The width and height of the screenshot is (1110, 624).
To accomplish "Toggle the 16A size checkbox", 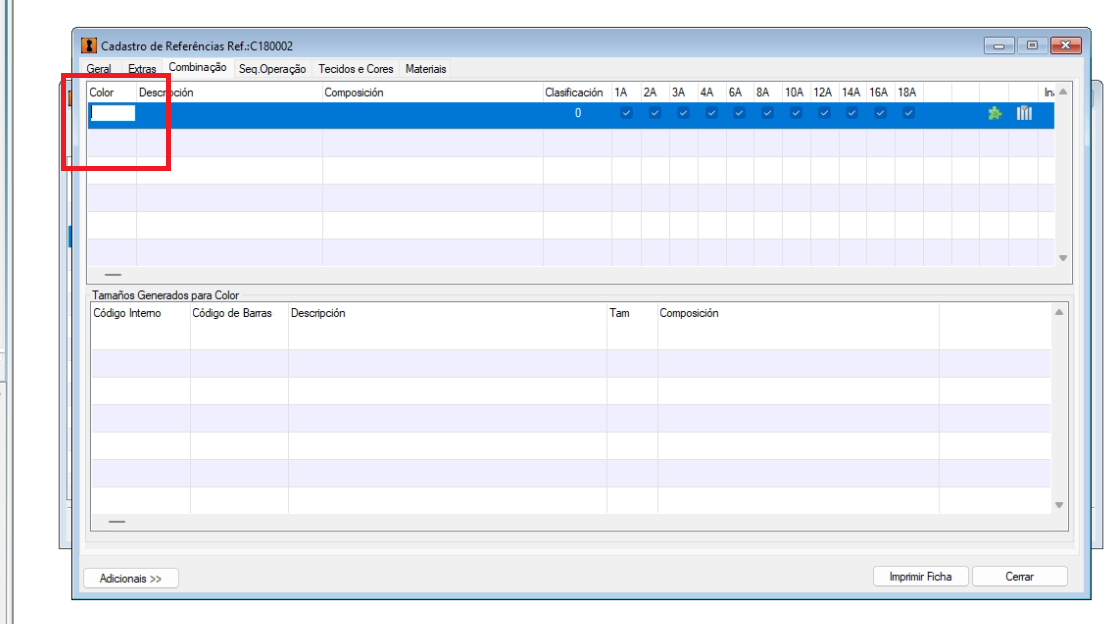I will pyautogui.click(x=880, y=113).
